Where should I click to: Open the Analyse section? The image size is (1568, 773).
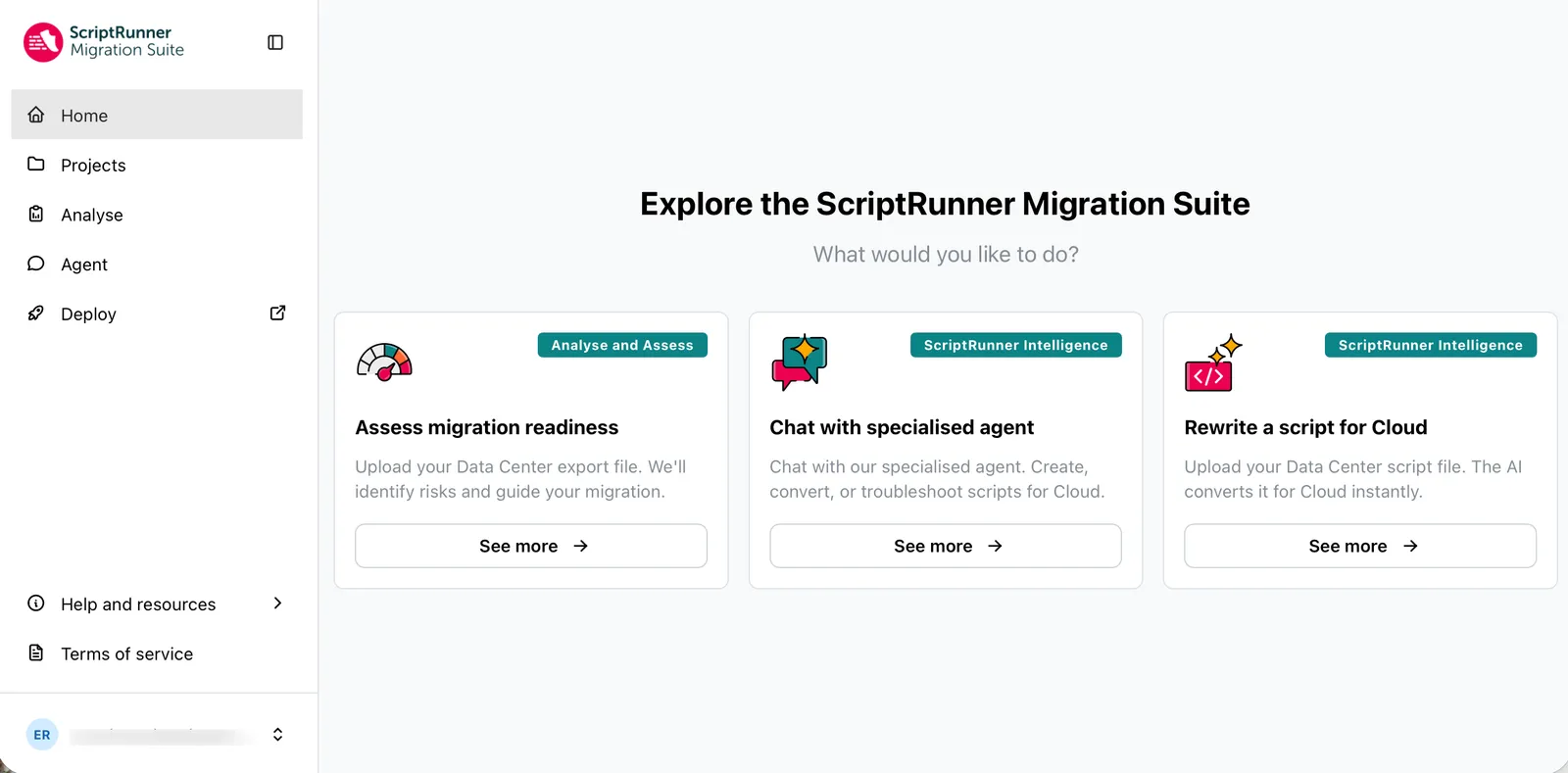point(157,215)
